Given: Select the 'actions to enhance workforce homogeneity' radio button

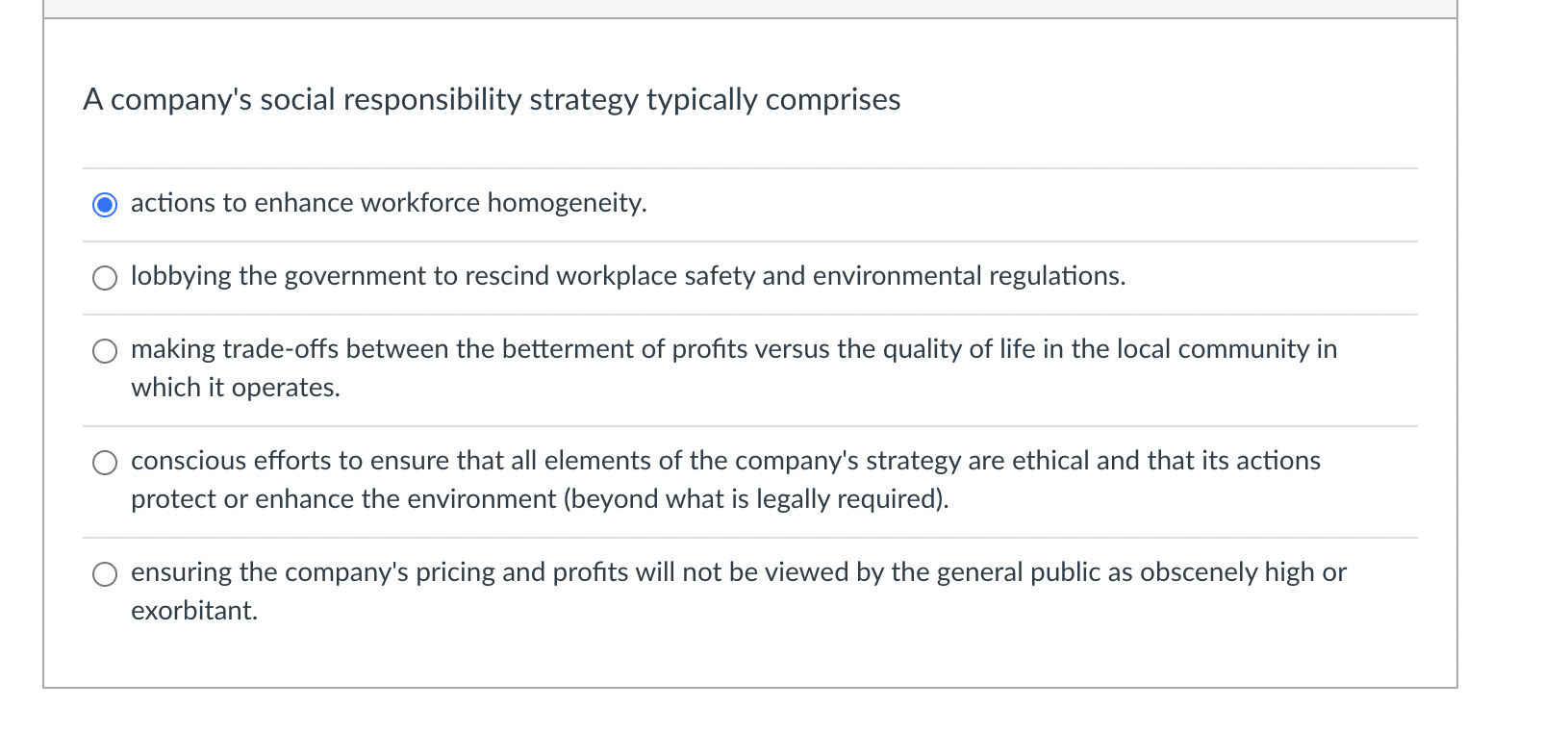Looking at the screenshot, I should (105, 204).
